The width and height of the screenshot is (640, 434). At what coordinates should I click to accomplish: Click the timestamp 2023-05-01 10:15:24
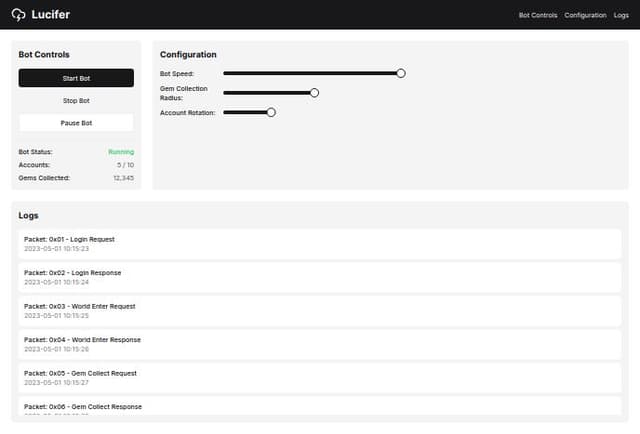(x=56, y=282)
